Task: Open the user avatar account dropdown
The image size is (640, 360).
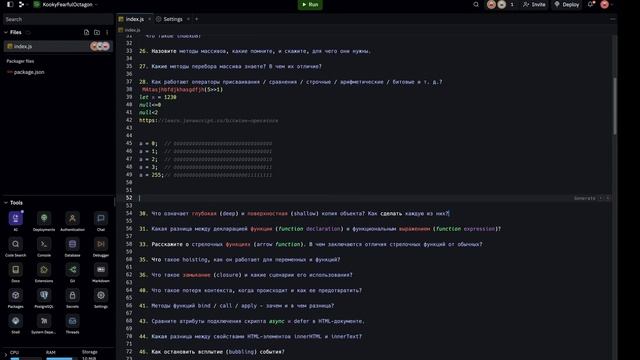Action: 607,4
